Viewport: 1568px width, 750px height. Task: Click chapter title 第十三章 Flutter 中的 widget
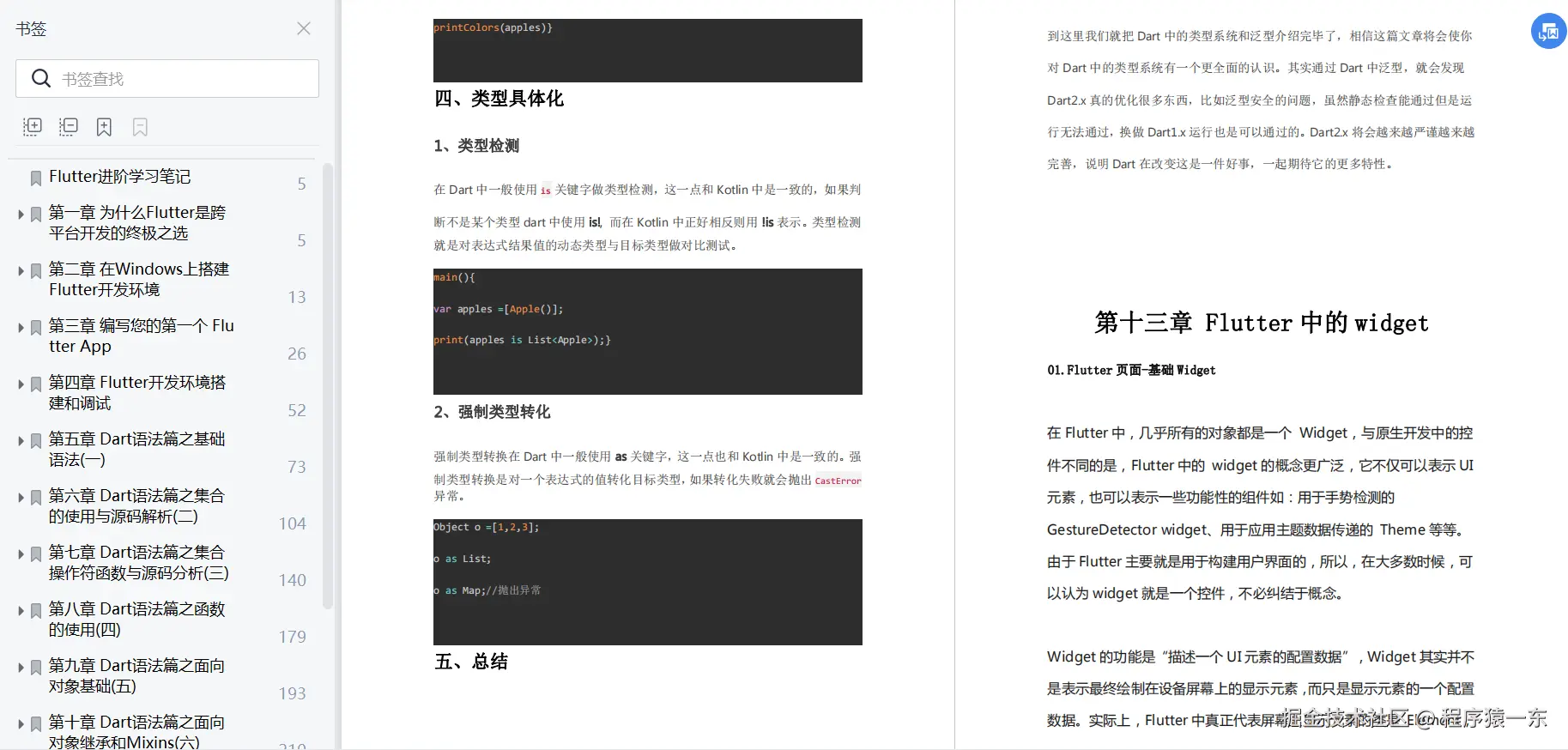click(x=1261, y=324)
